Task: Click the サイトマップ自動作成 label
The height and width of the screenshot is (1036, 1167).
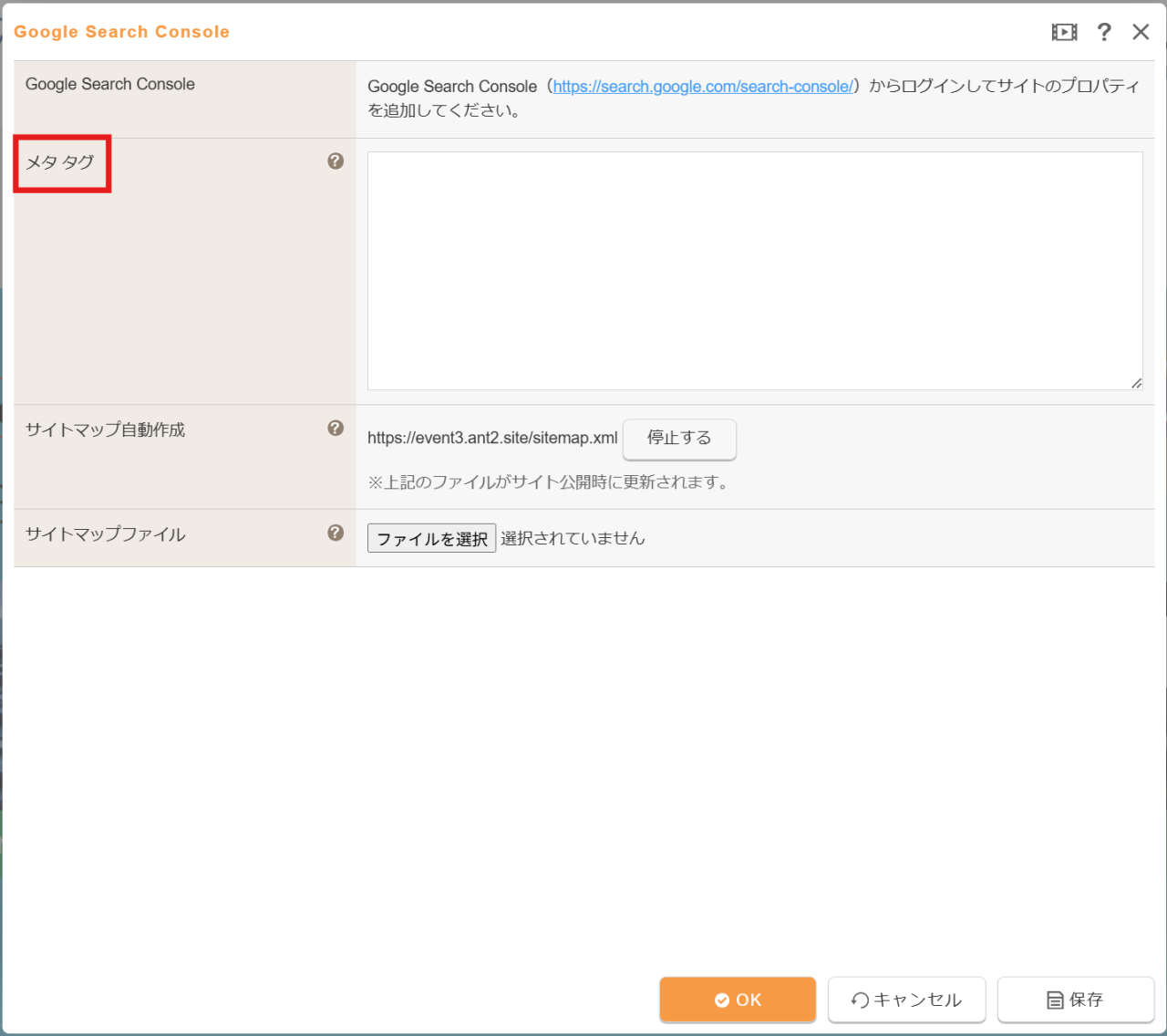Action: [x=105, y=430]
